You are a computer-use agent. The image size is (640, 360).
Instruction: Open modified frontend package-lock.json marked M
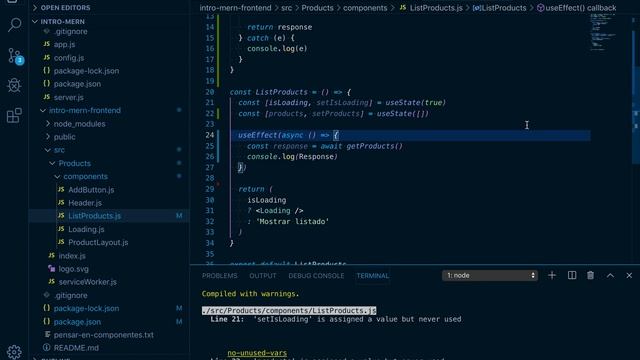point(86,308)
